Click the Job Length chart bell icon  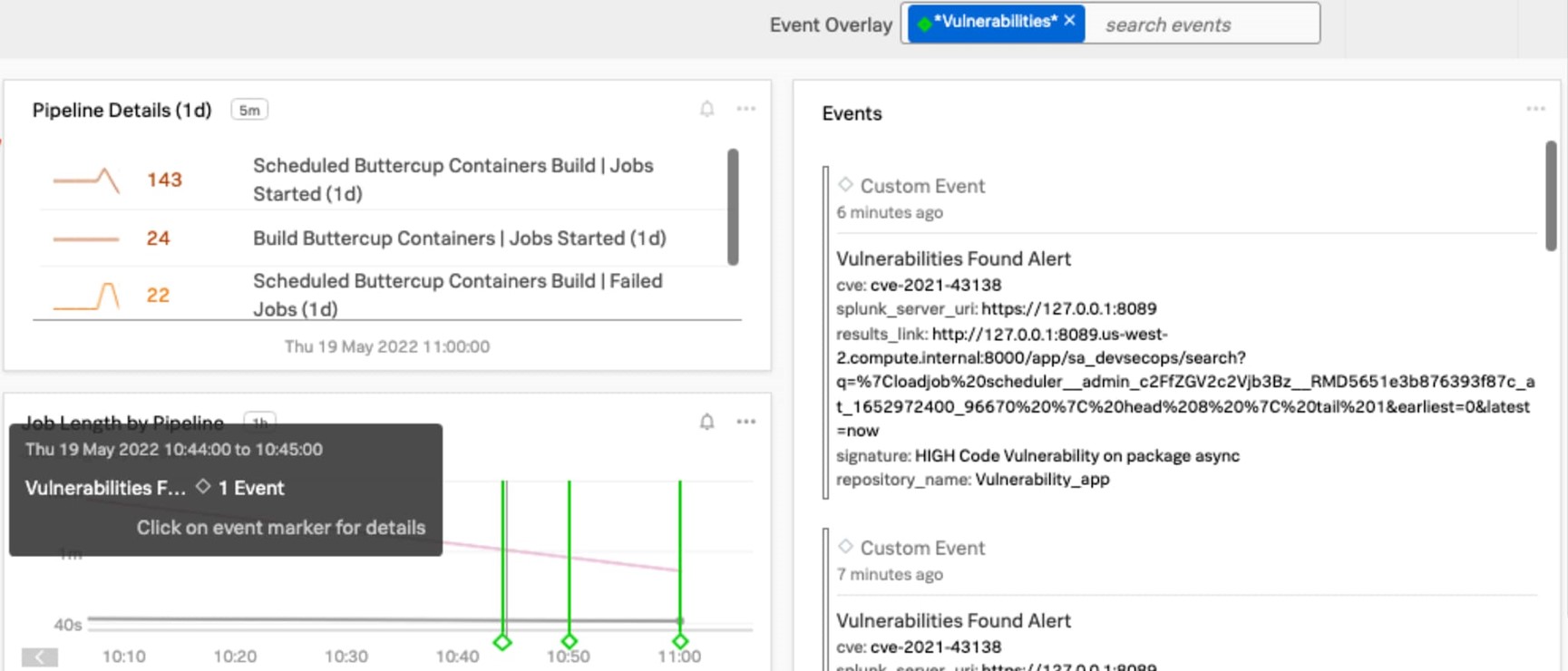[x=707, y=422]
